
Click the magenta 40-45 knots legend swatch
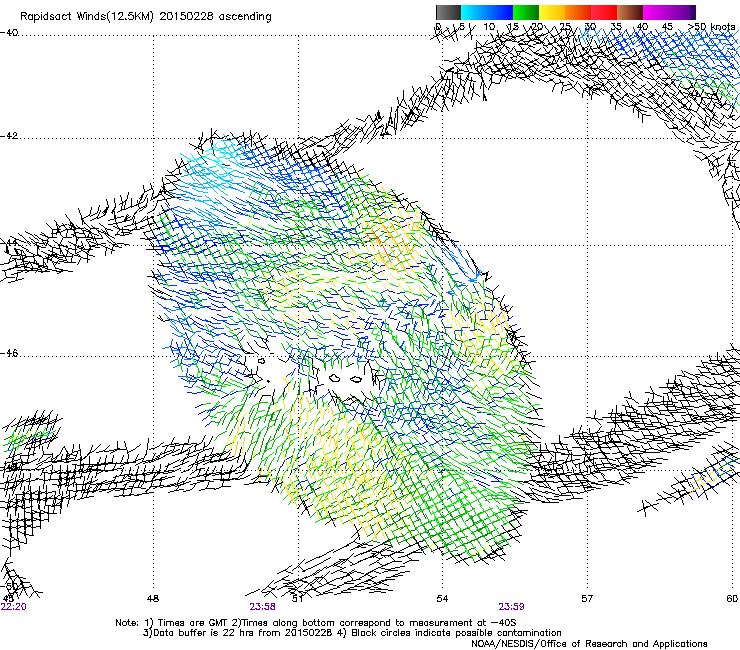(x=656, y=12)
